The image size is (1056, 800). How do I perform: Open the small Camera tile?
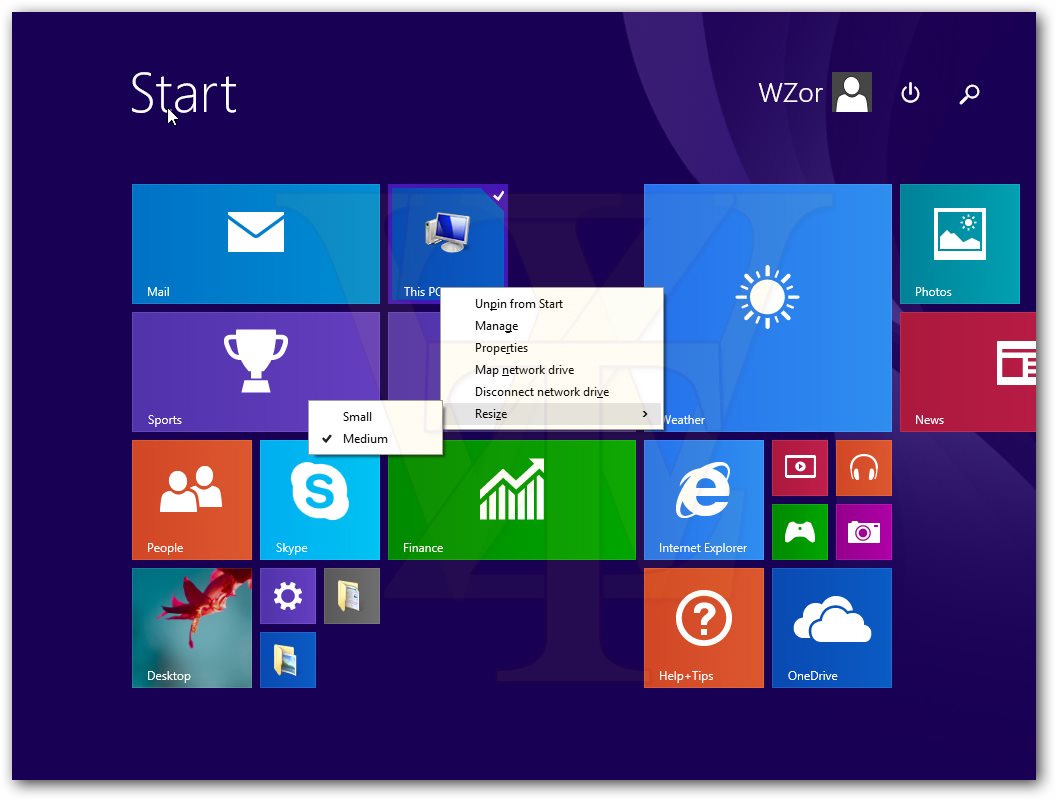pos(863,532)
